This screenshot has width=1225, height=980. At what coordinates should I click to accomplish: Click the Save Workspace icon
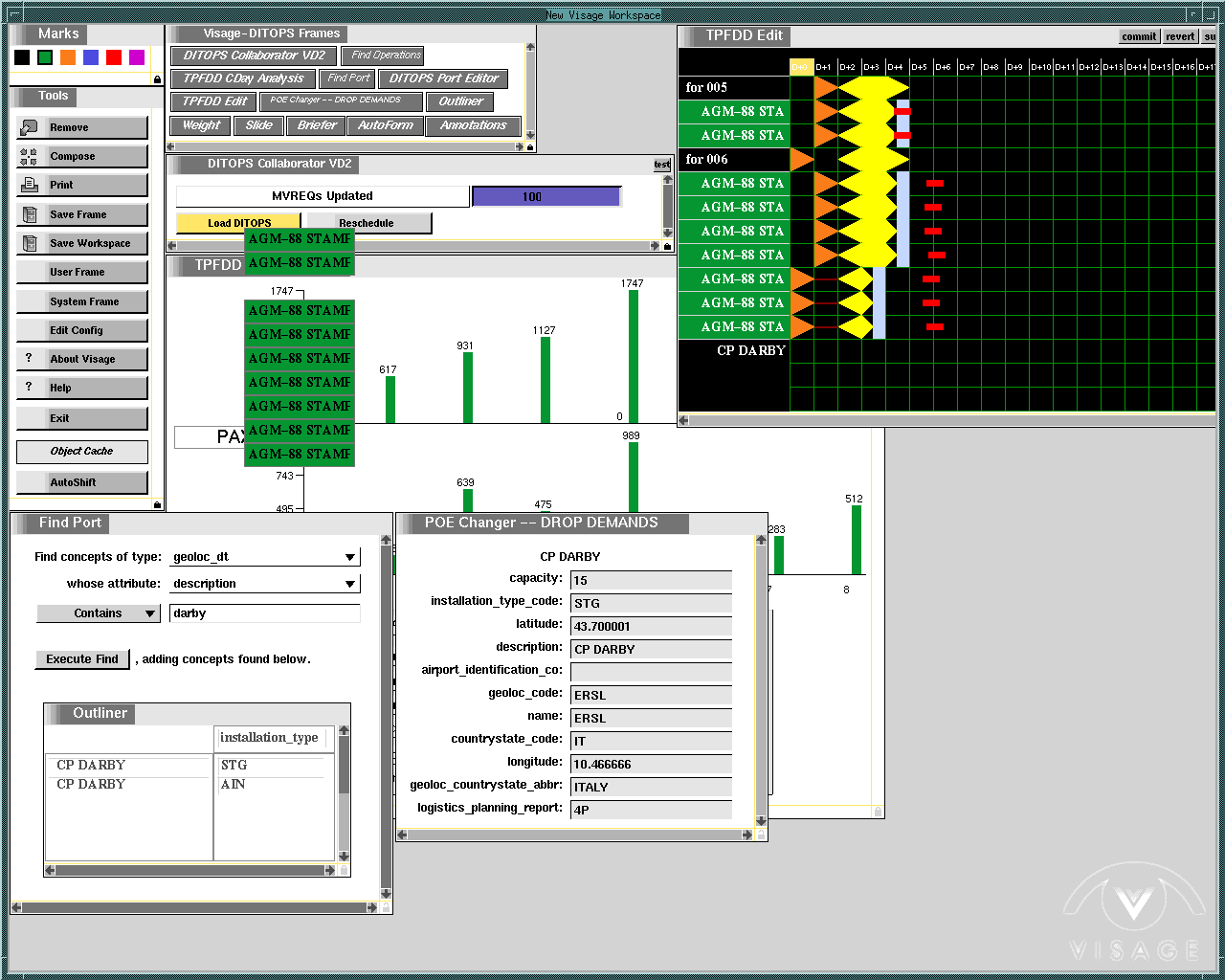pos(29,243)
